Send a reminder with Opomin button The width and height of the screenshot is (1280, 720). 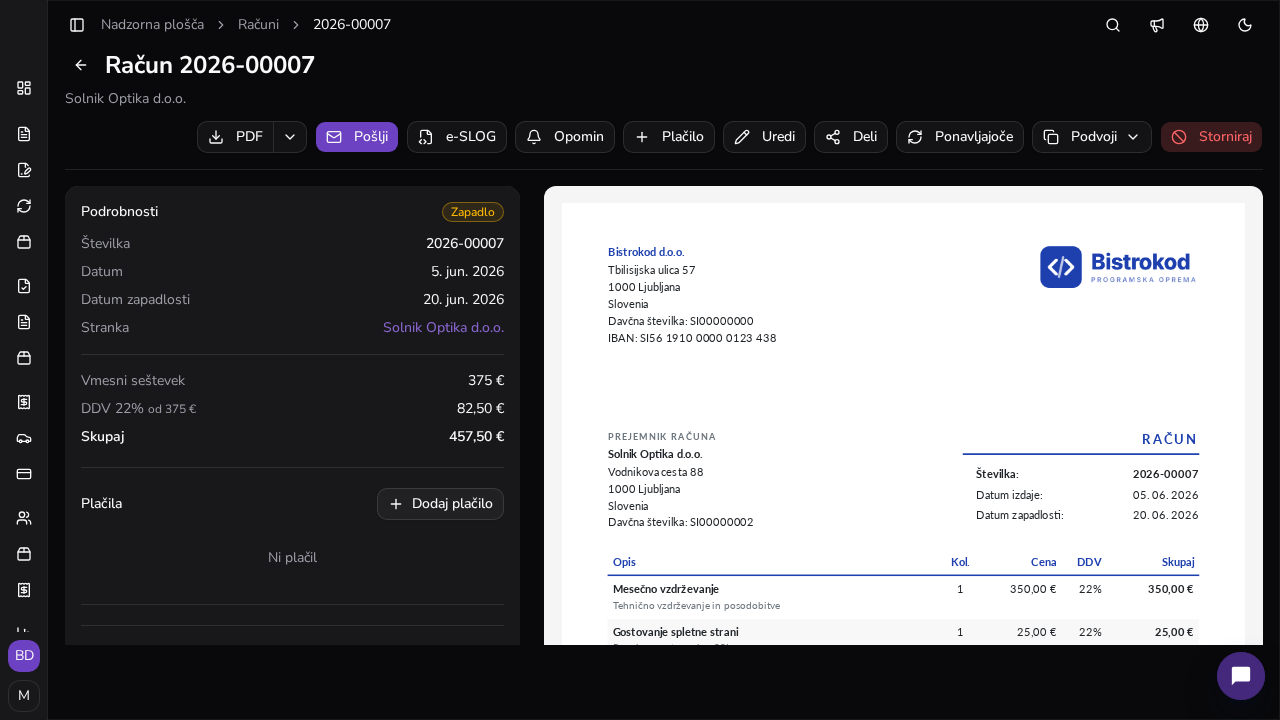pos(565,137)
